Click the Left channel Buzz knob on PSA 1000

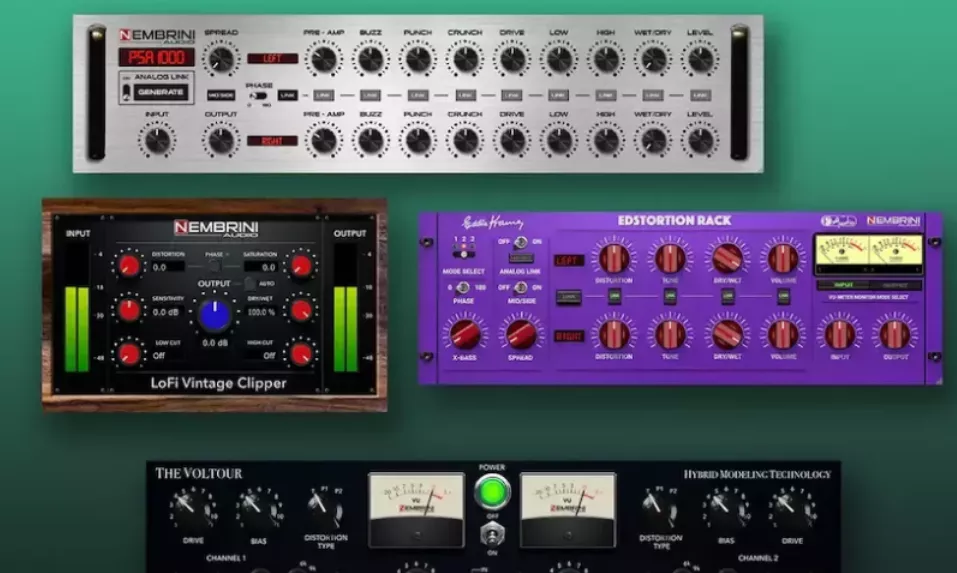(370, 59)
